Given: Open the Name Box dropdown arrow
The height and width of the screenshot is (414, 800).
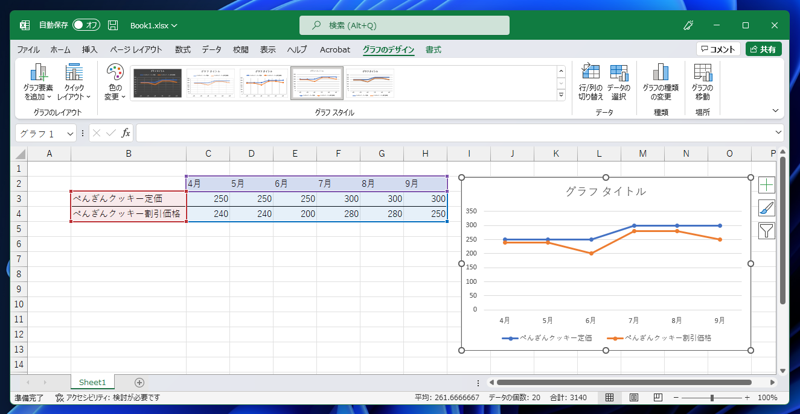Looking at the screenshot, I should (70, 134).
